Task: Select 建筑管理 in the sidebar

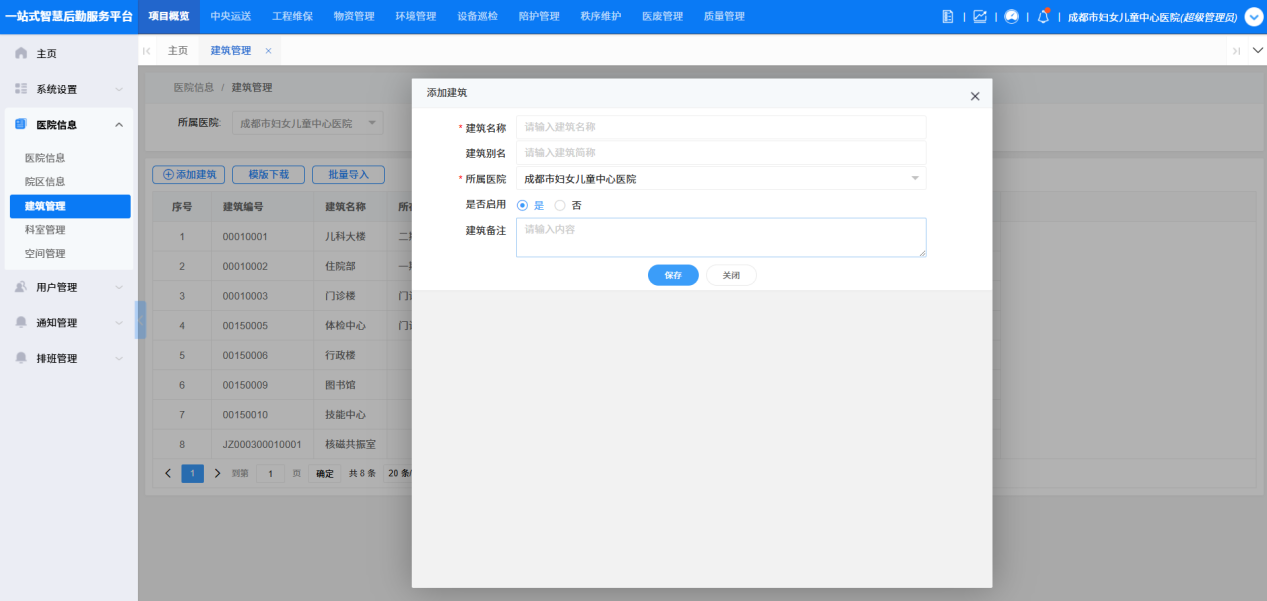Action: (70, 206)
